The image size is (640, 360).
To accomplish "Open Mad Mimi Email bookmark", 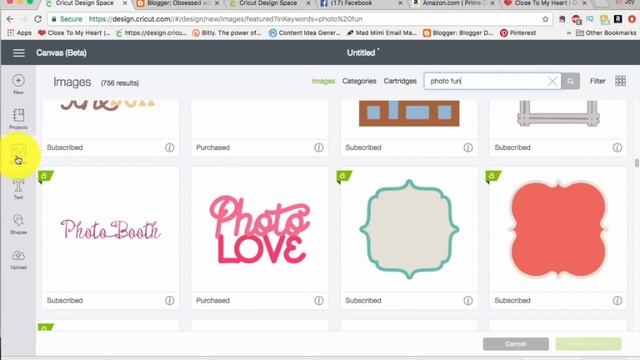I will pos(381,33).
